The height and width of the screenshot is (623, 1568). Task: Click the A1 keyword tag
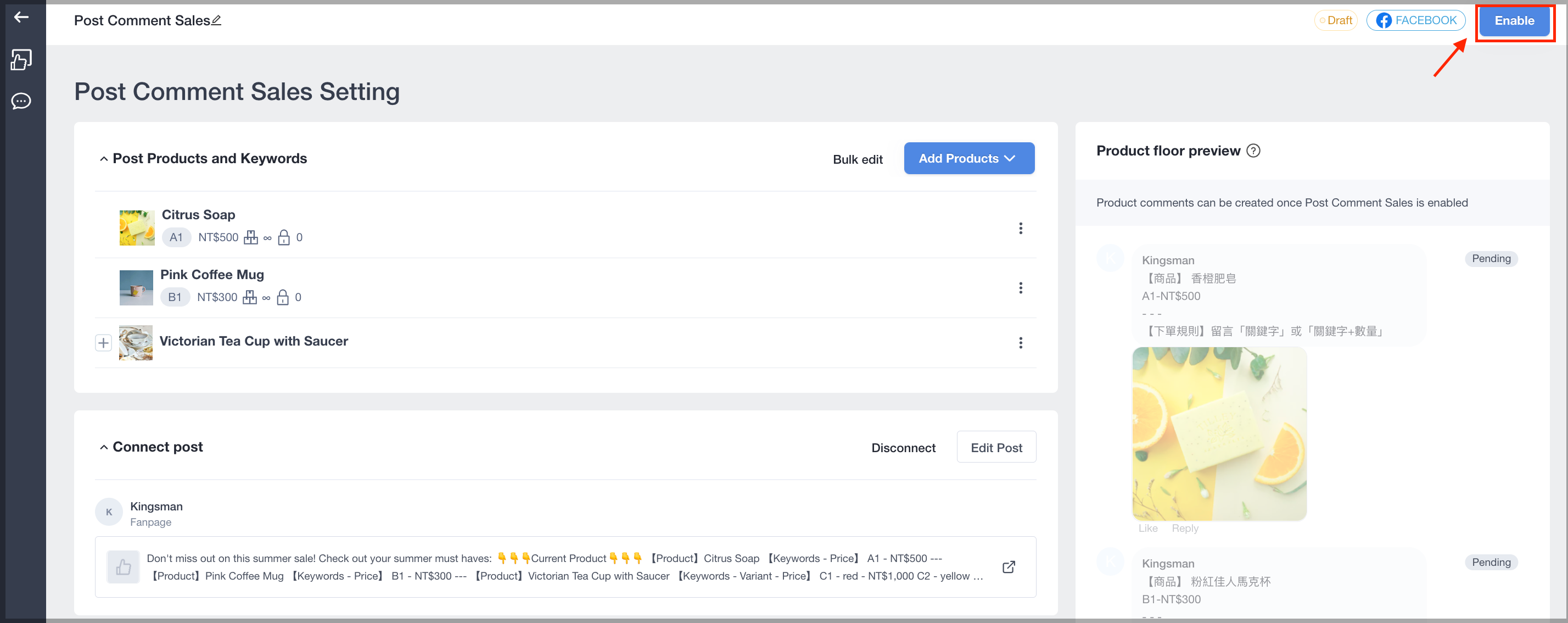pyautogui.click(x=176, y=237)
